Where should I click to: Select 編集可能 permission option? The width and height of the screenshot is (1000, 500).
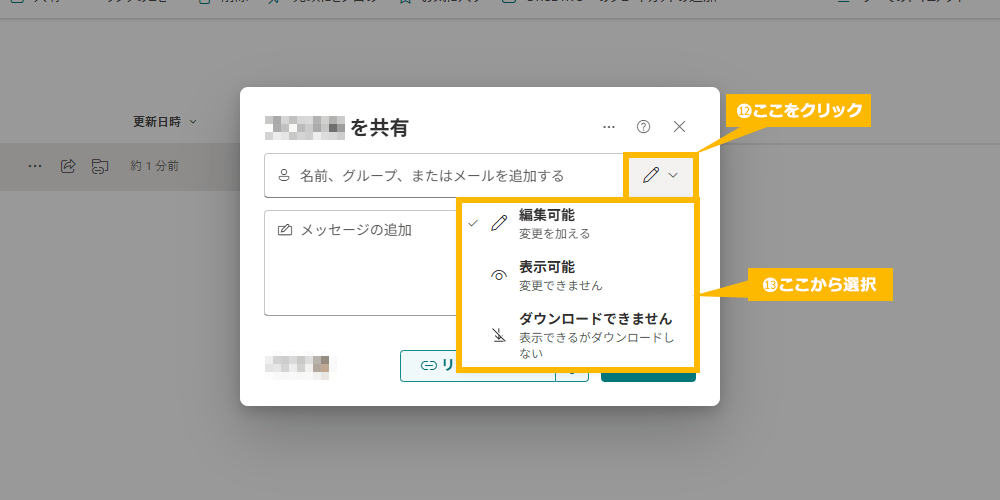[x=577, y=224]
